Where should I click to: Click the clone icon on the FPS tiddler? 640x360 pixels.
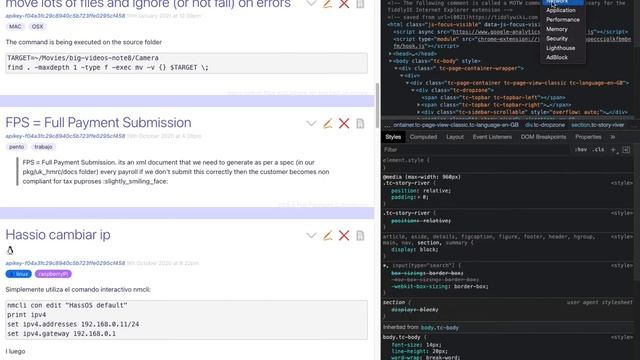click(x=360, y=123)
